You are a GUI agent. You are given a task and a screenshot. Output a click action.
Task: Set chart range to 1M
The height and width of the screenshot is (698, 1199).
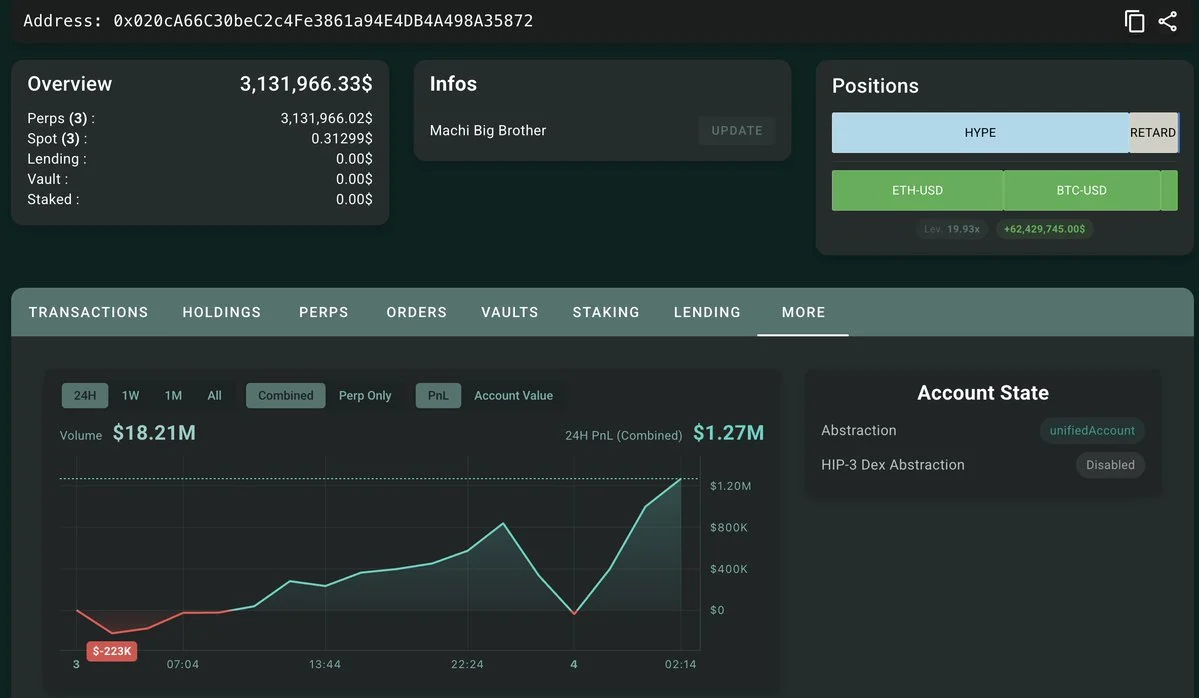pos(174,395)
